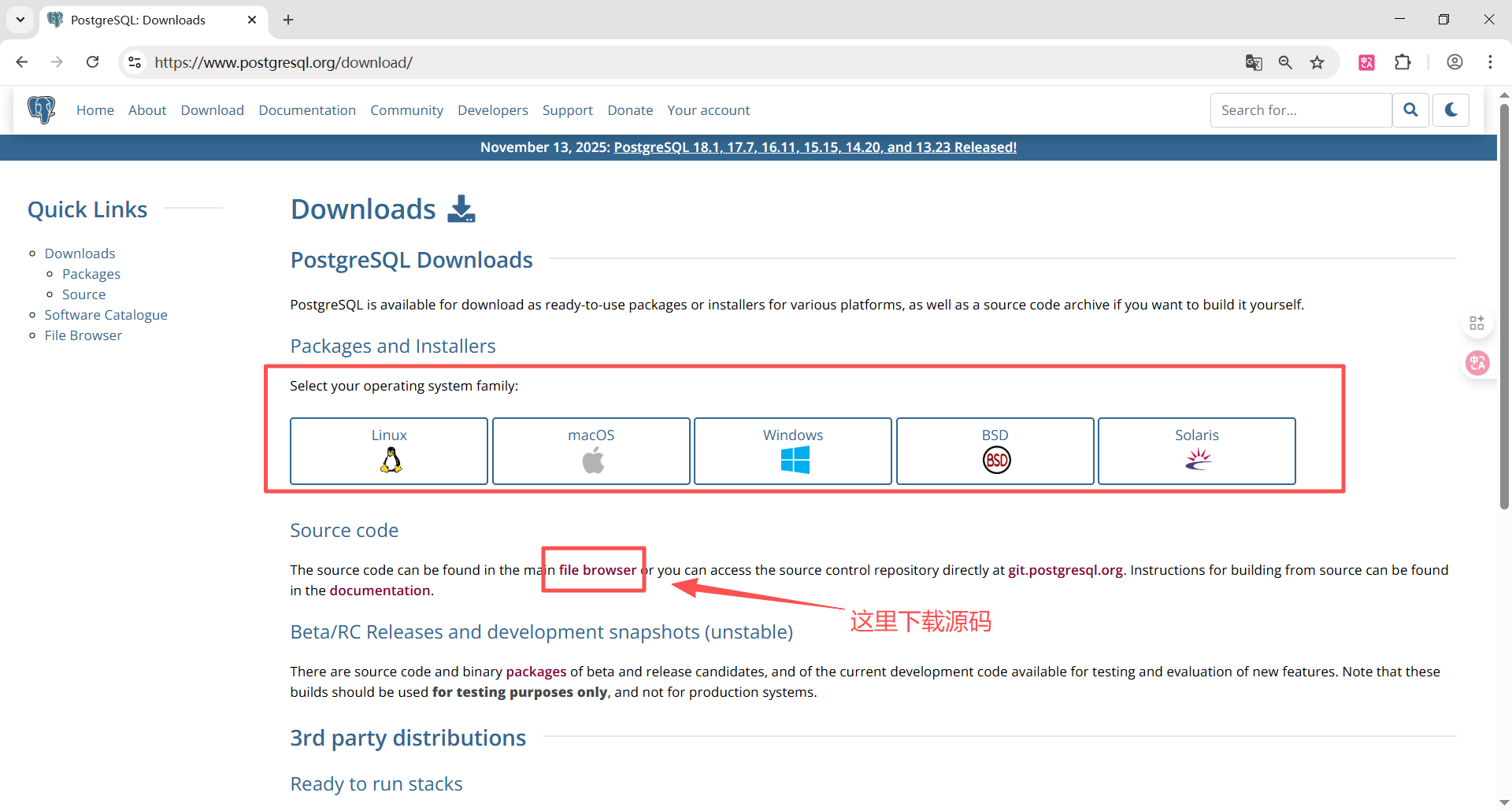The width and height of the screenshot is (1512, 811).
Task: Choose the Solaris download option
Action: [x=1196, y=451]
